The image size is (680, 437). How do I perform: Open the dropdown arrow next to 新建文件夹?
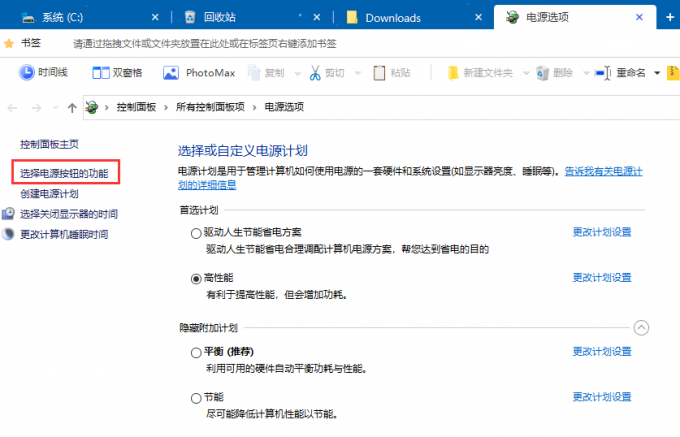coord(526,73)
